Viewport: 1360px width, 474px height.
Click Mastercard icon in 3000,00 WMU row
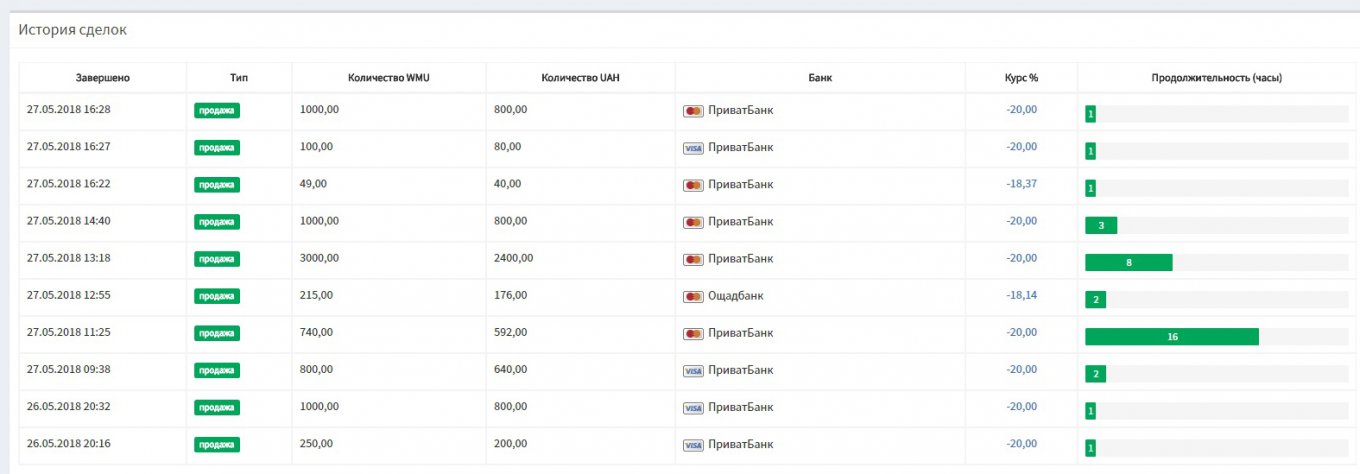[693, 260]
